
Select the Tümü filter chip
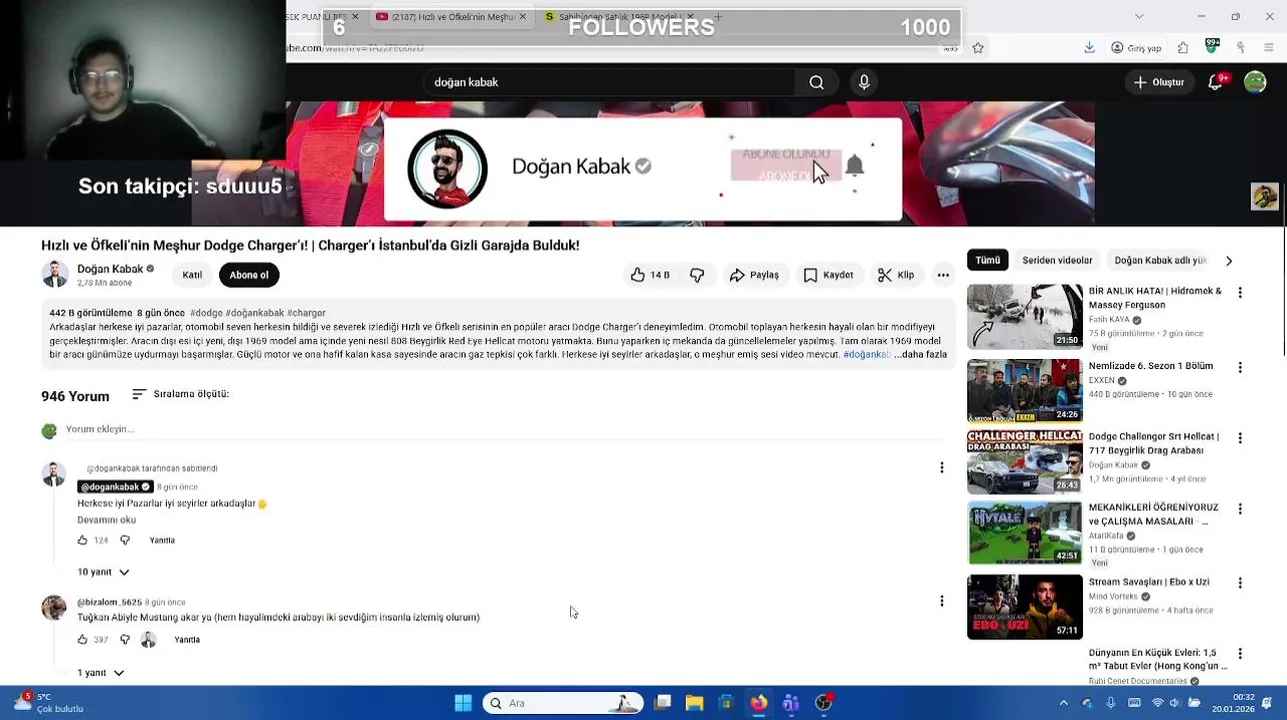[988, 260]
